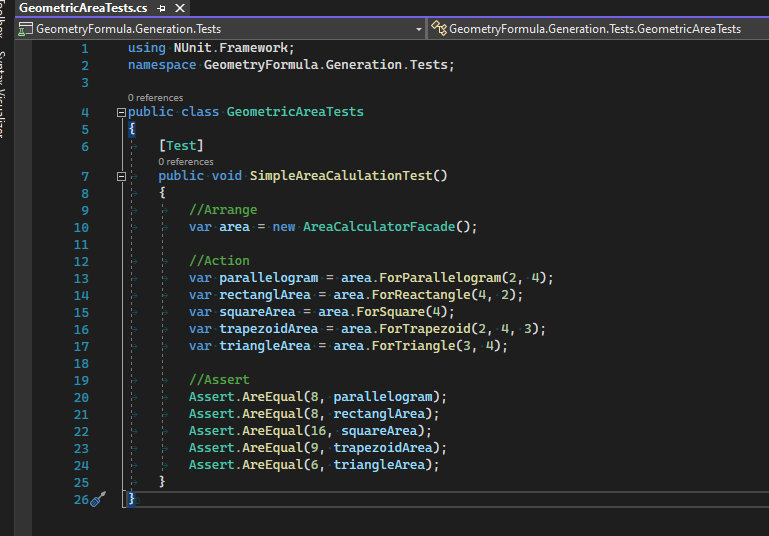Image resolution: width=769 pixels, height=536 pixels.
Task: Click Assert.AreEqual for squareArea on line 22
Action: 310,431
